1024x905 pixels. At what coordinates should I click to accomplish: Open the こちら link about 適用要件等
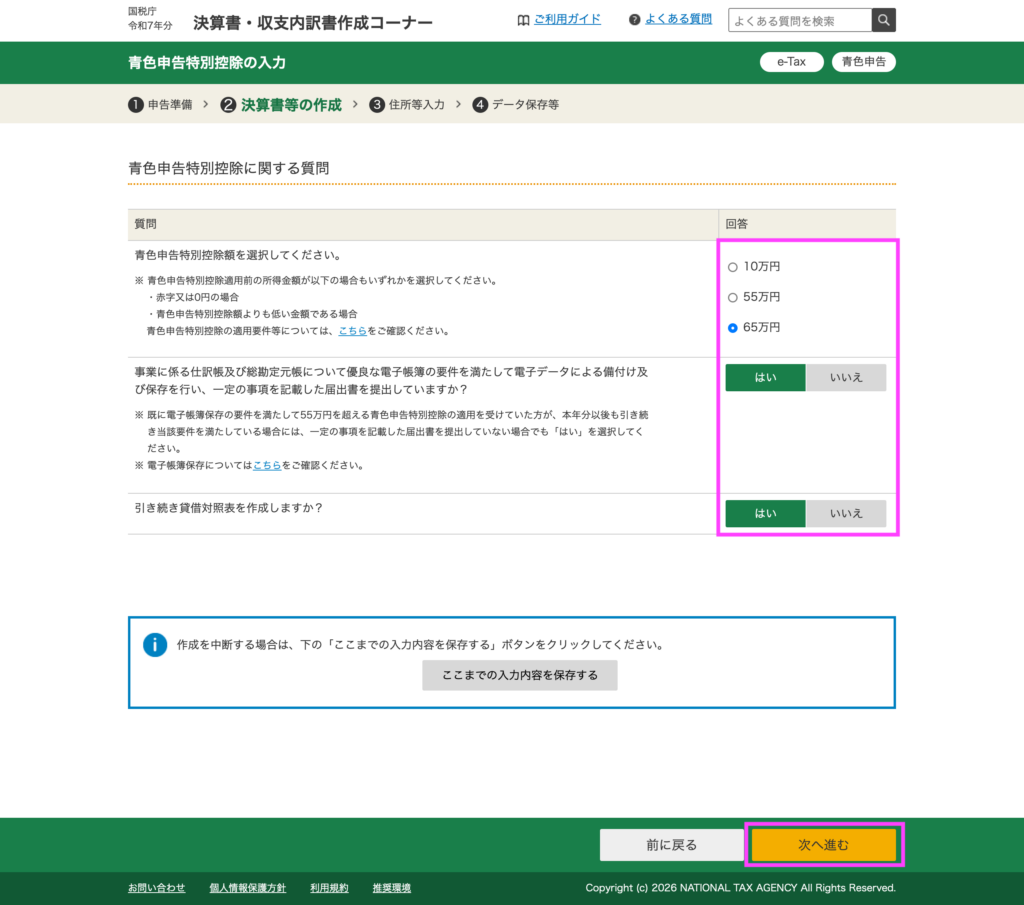351,330
